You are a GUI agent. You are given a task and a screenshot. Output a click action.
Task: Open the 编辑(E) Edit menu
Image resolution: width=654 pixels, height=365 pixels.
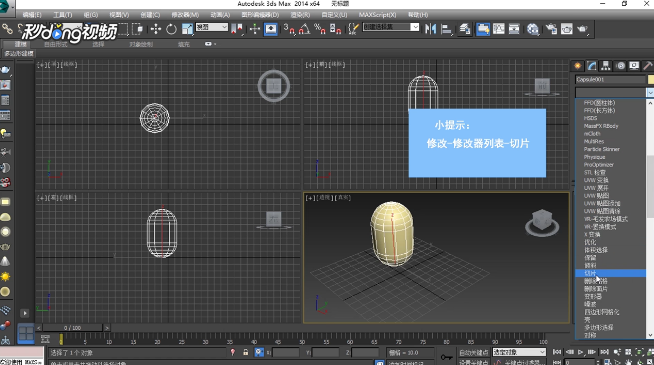(32, 15)
